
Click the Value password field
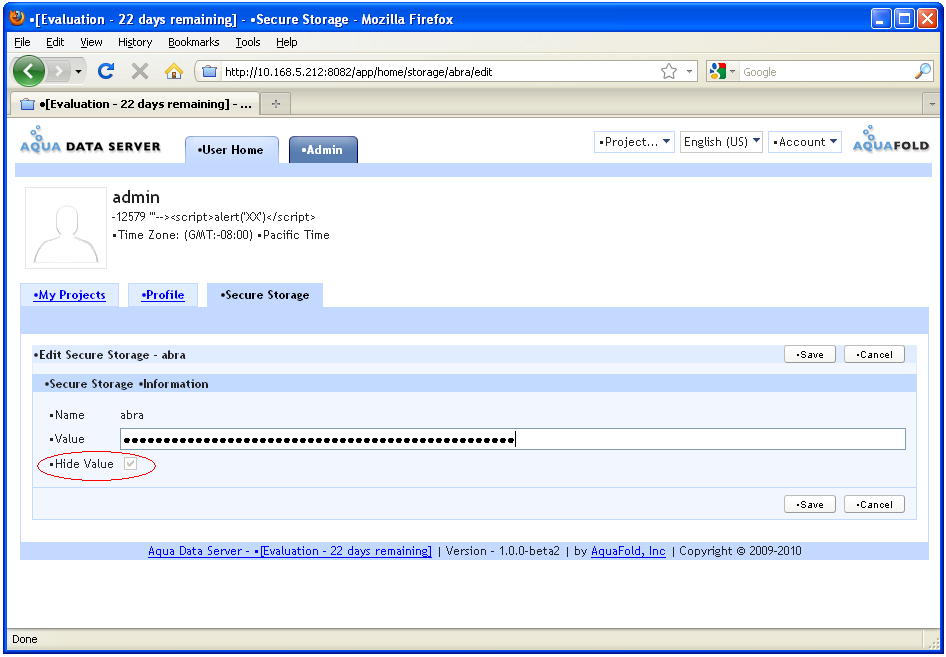pos(513,439)
